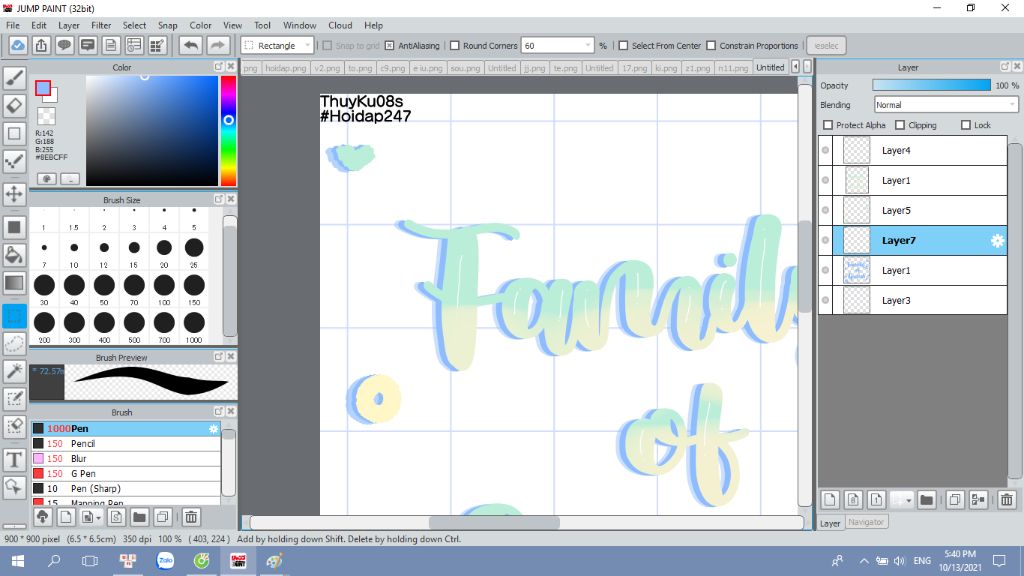Toggle visibility of Layer4
The height and width of the screenshot is (576, 1024).
point(825,150)
